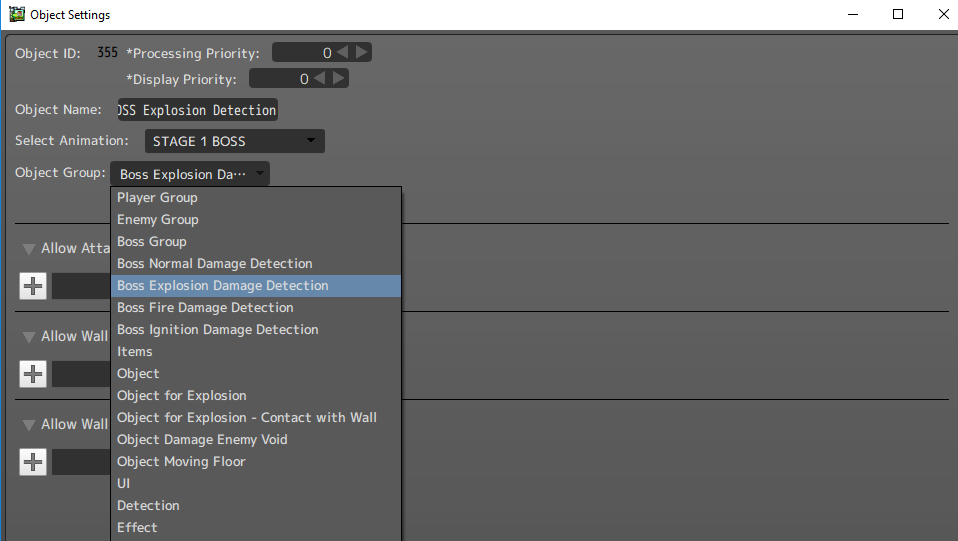Click the Object Name text field
958x541 pixels.
pyautogui.click(x=197, y=110)
